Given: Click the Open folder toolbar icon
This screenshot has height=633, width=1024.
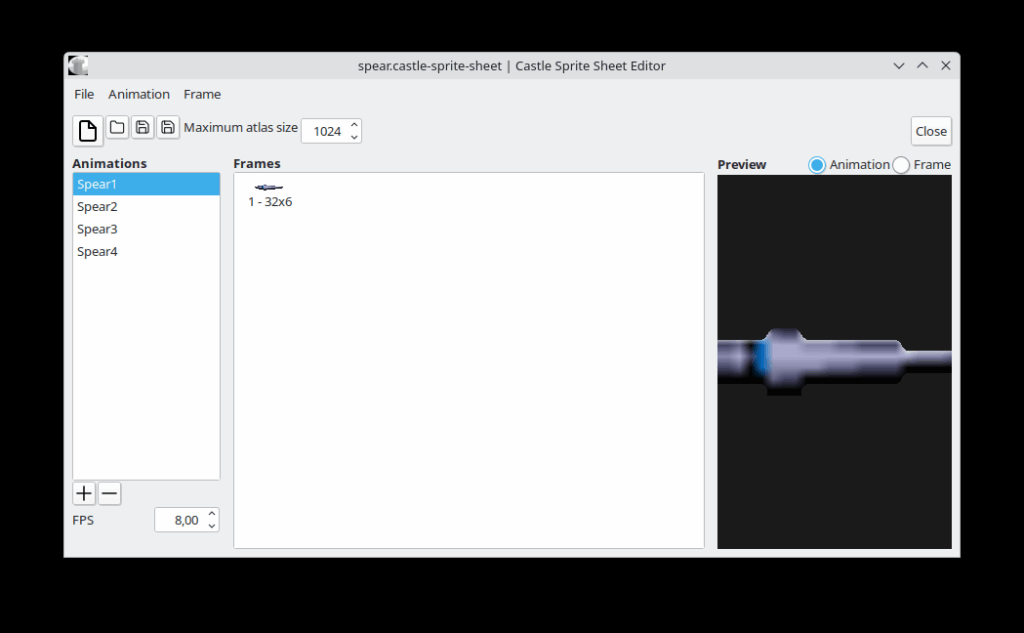Looking at the screenshot, I should [117, 128].
